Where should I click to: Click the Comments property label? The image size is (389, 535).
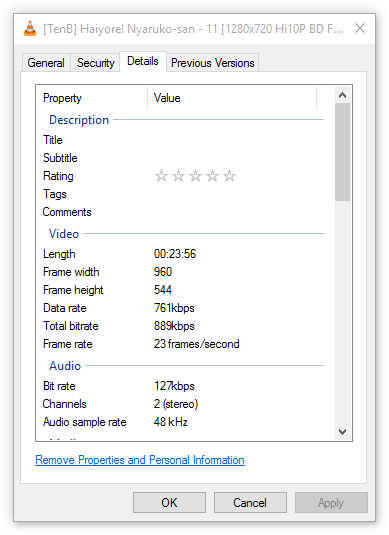(x=67, y=212)
